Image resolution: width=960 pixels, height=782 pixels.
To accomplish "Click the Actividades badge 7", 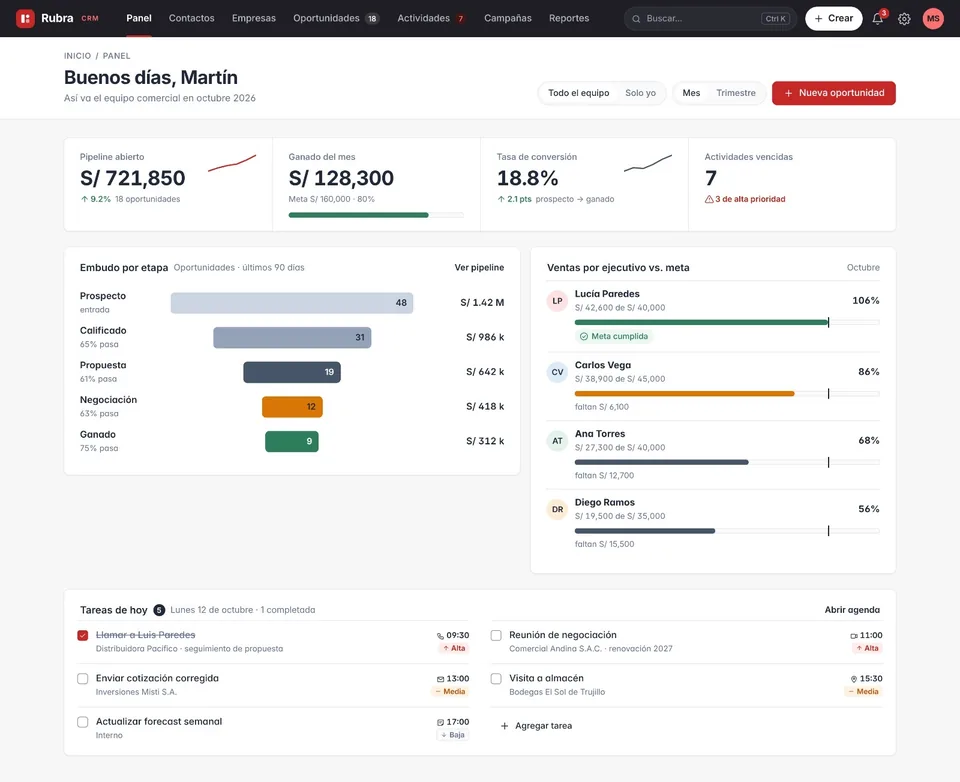I will point(460,18).
